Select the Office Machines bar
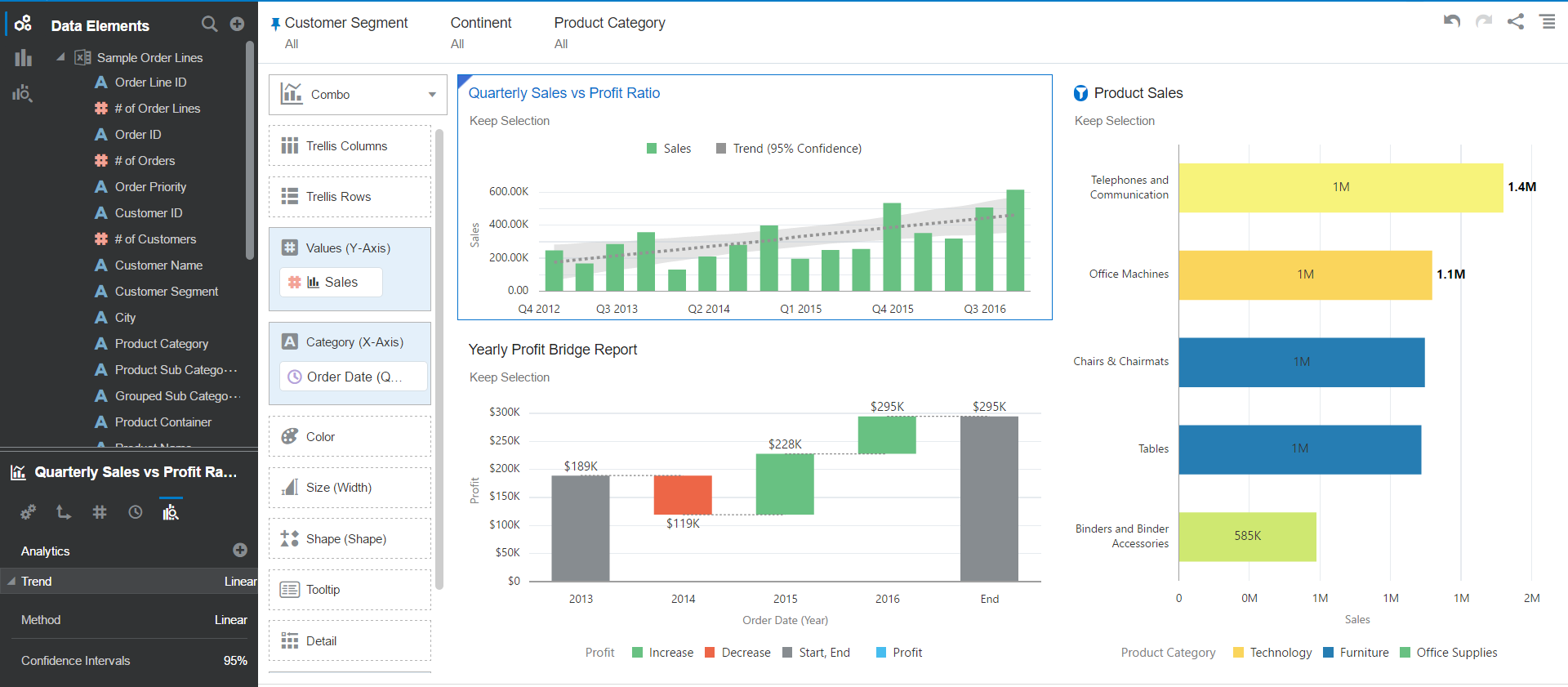 click(1305, 275)
